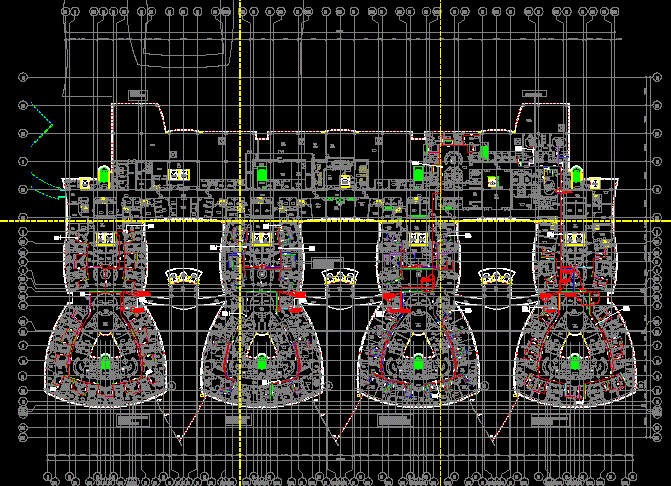671x486 pixels.
Task: Select the green block in third fan-shaped wing
Action: (x=418, y=364)
